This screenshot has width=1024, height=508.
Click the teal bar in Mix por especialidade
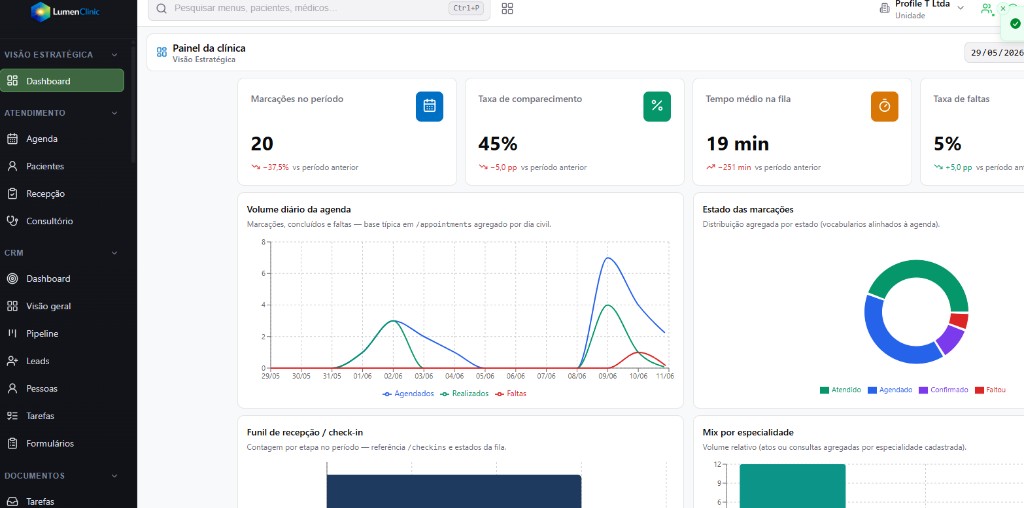point(792,486)
